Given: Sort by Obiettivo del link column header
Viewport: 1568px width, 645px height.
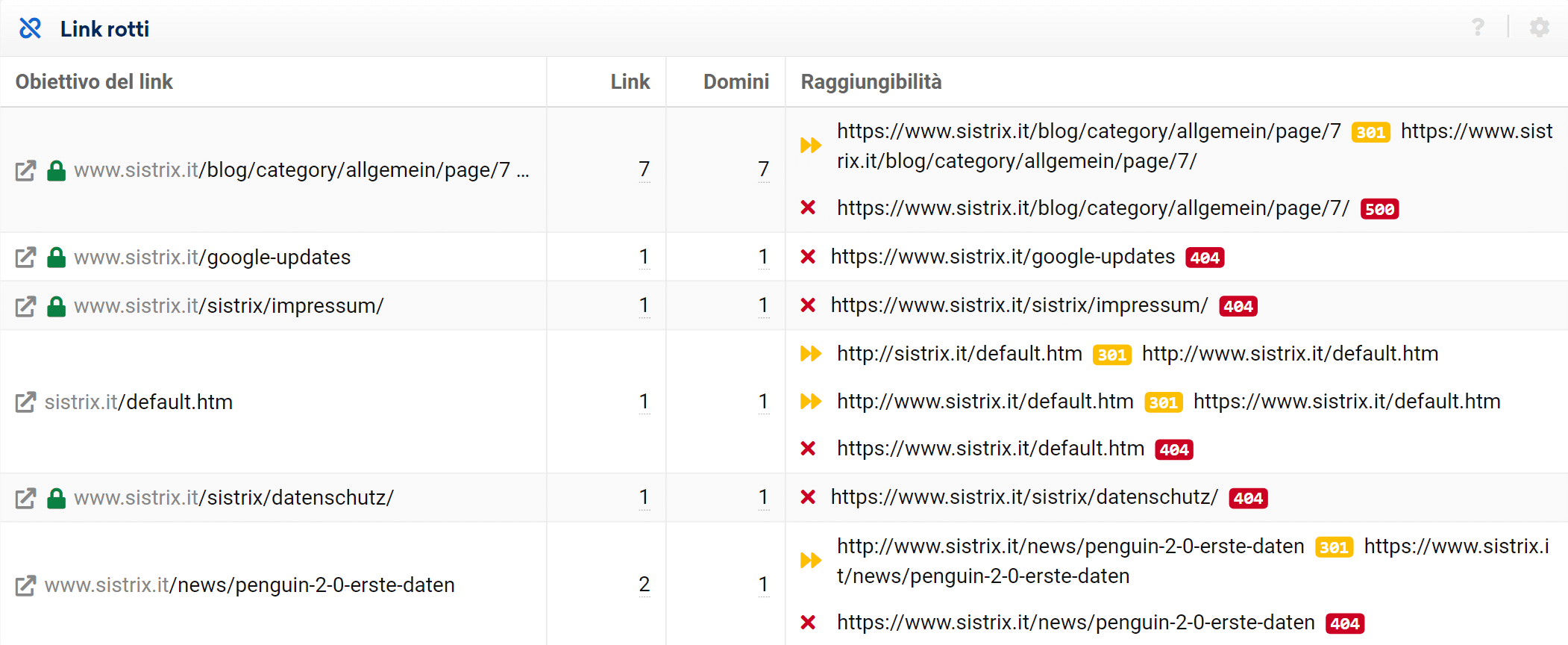Looking at the screenshot, I should pos(94,81).
